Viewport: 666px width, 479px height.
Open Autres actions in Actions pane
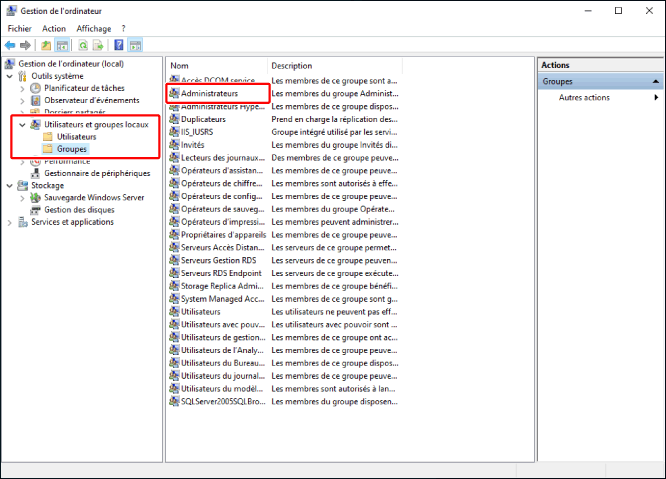[x=584, y=98]
